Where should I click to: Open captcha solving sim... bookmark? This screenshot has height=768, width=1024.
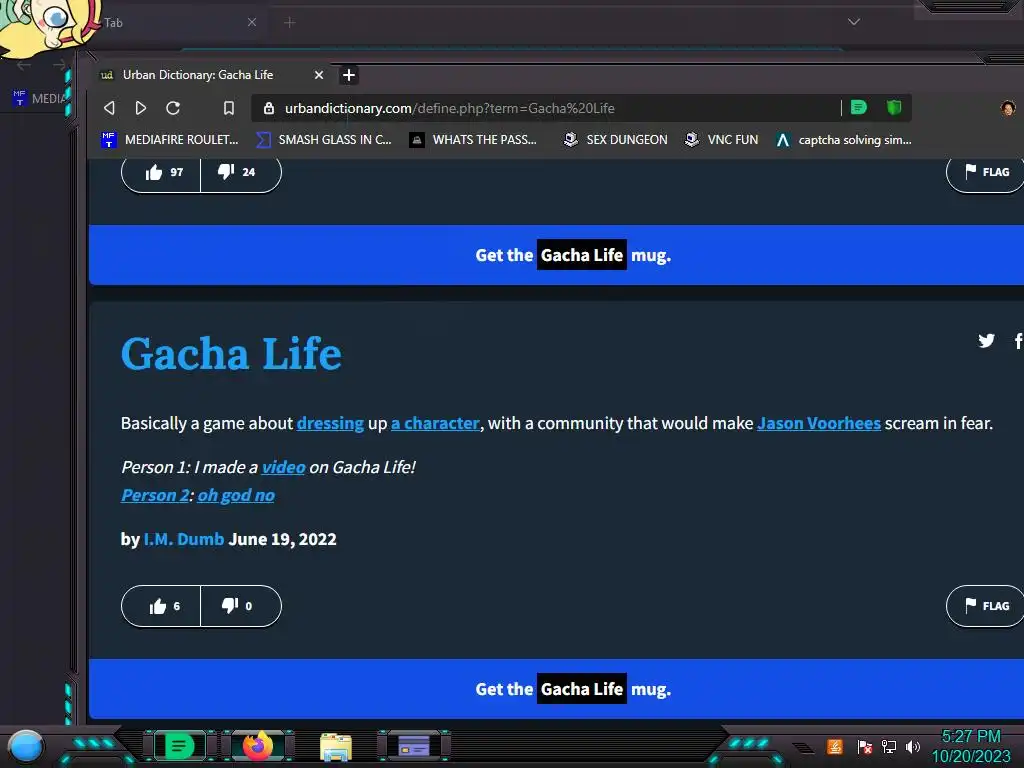point(843,139)
